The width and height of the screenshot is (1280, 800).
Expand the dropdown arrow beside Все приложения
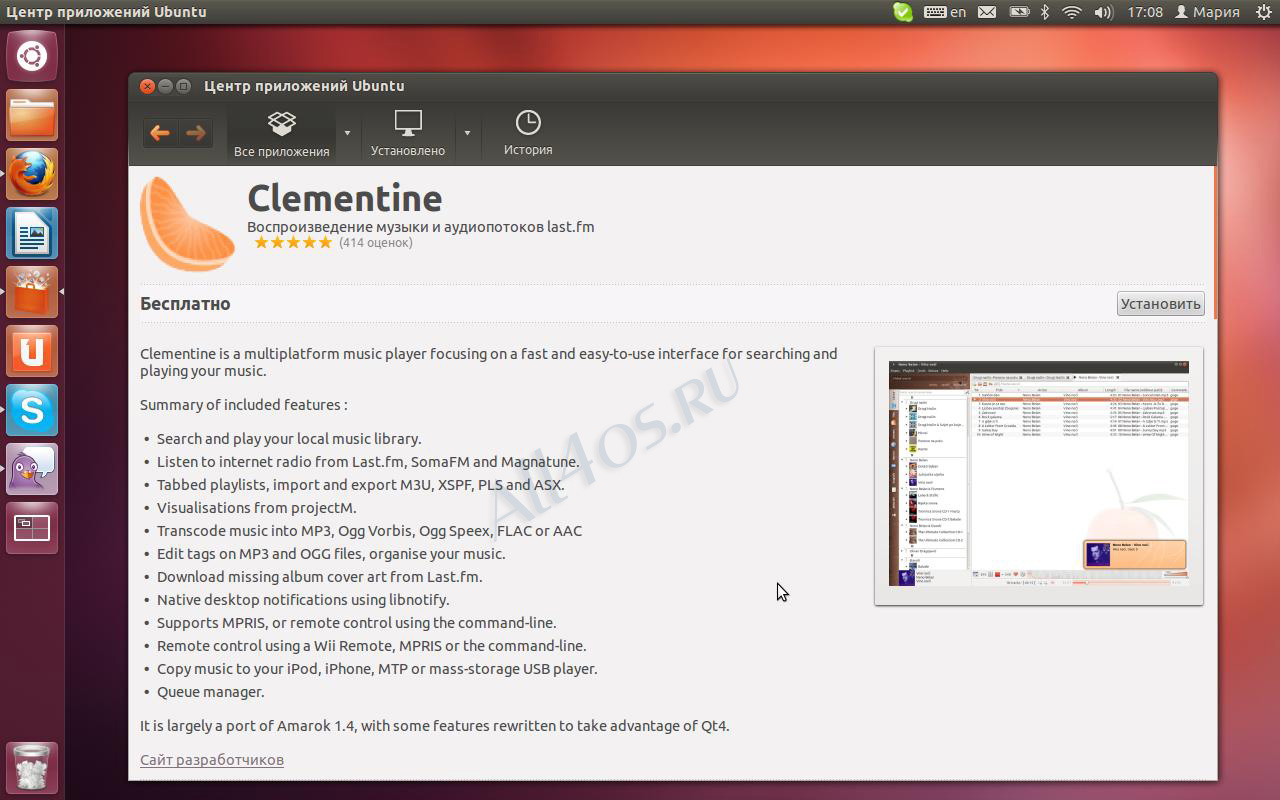pos(347,133)
